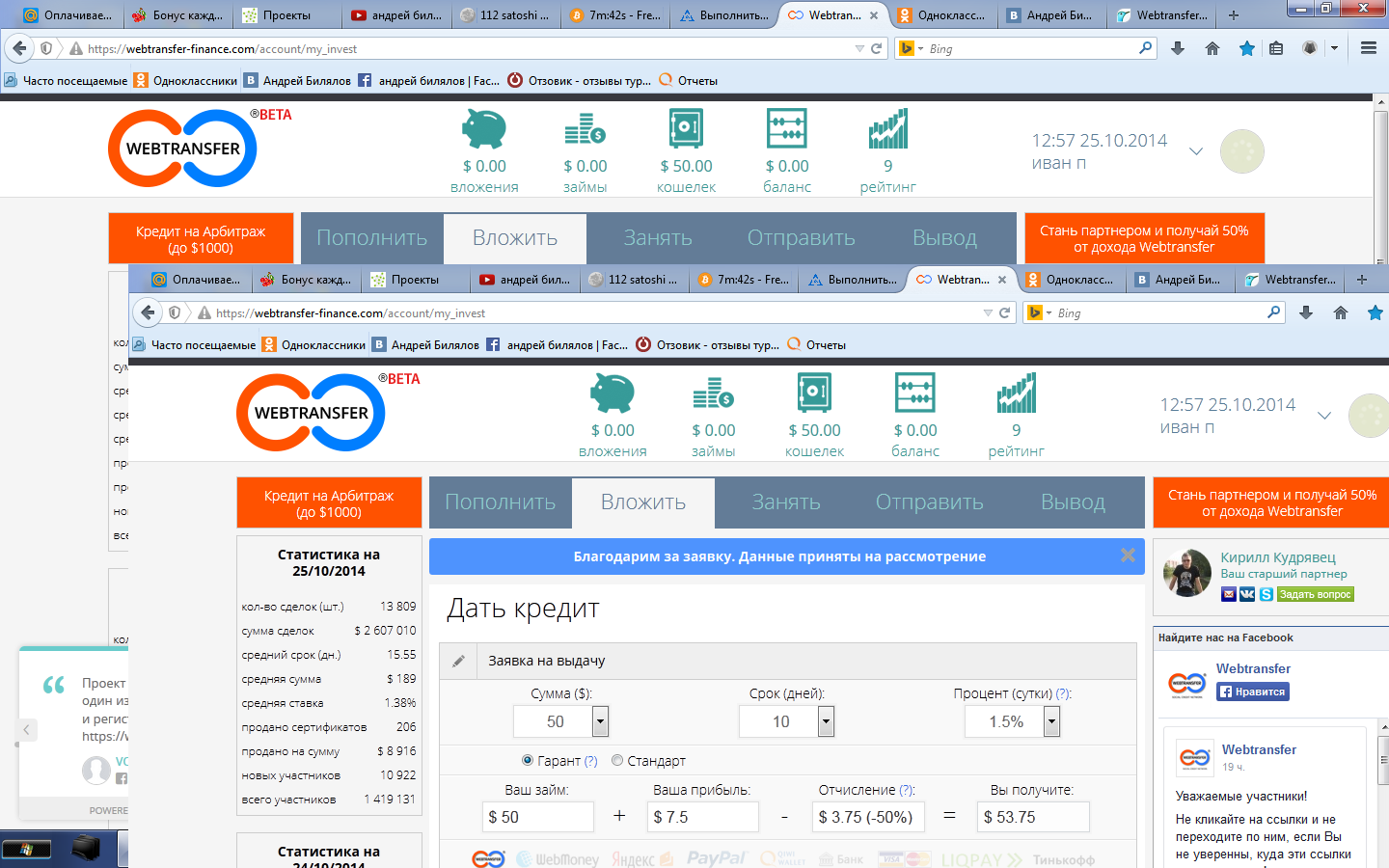Open рейтинг chart icon in background page
The image size is (1389, 868).
[x=888, y=128]
